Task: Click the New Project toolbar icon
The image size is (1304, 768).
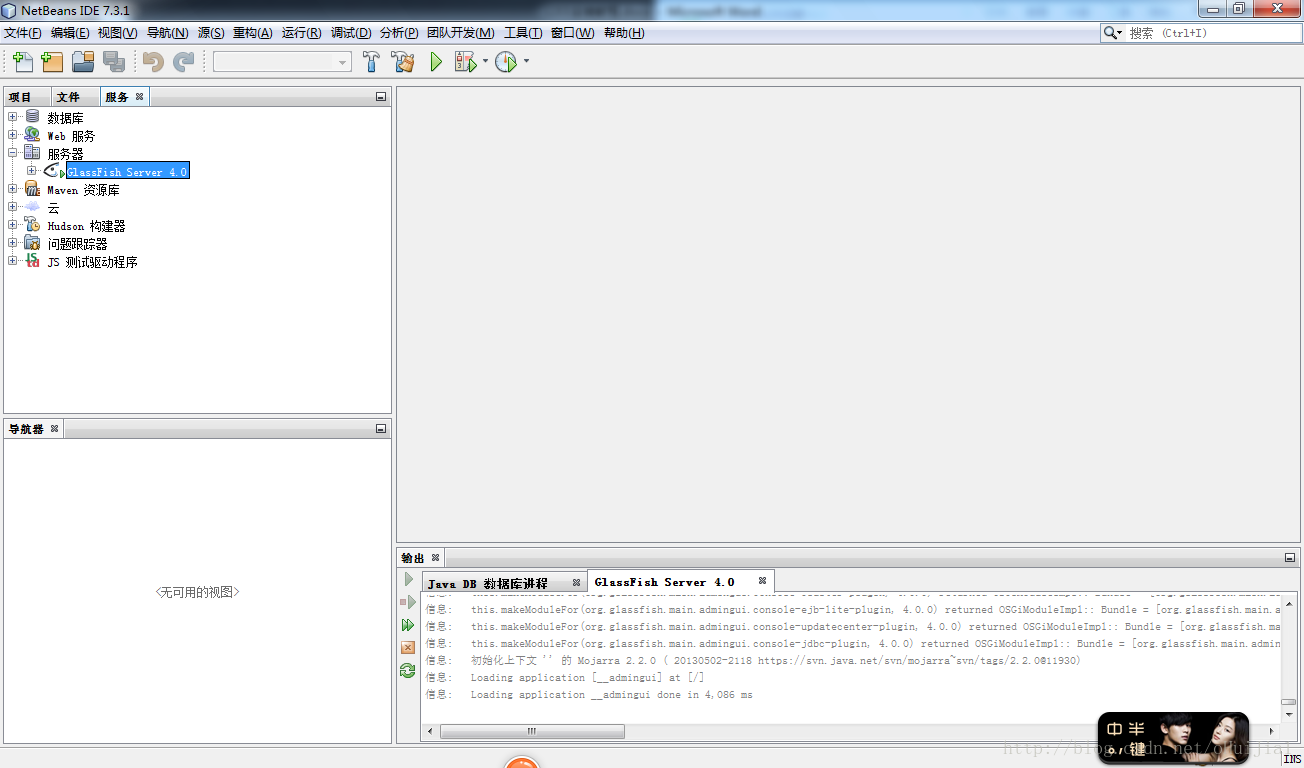Action: 52,62
